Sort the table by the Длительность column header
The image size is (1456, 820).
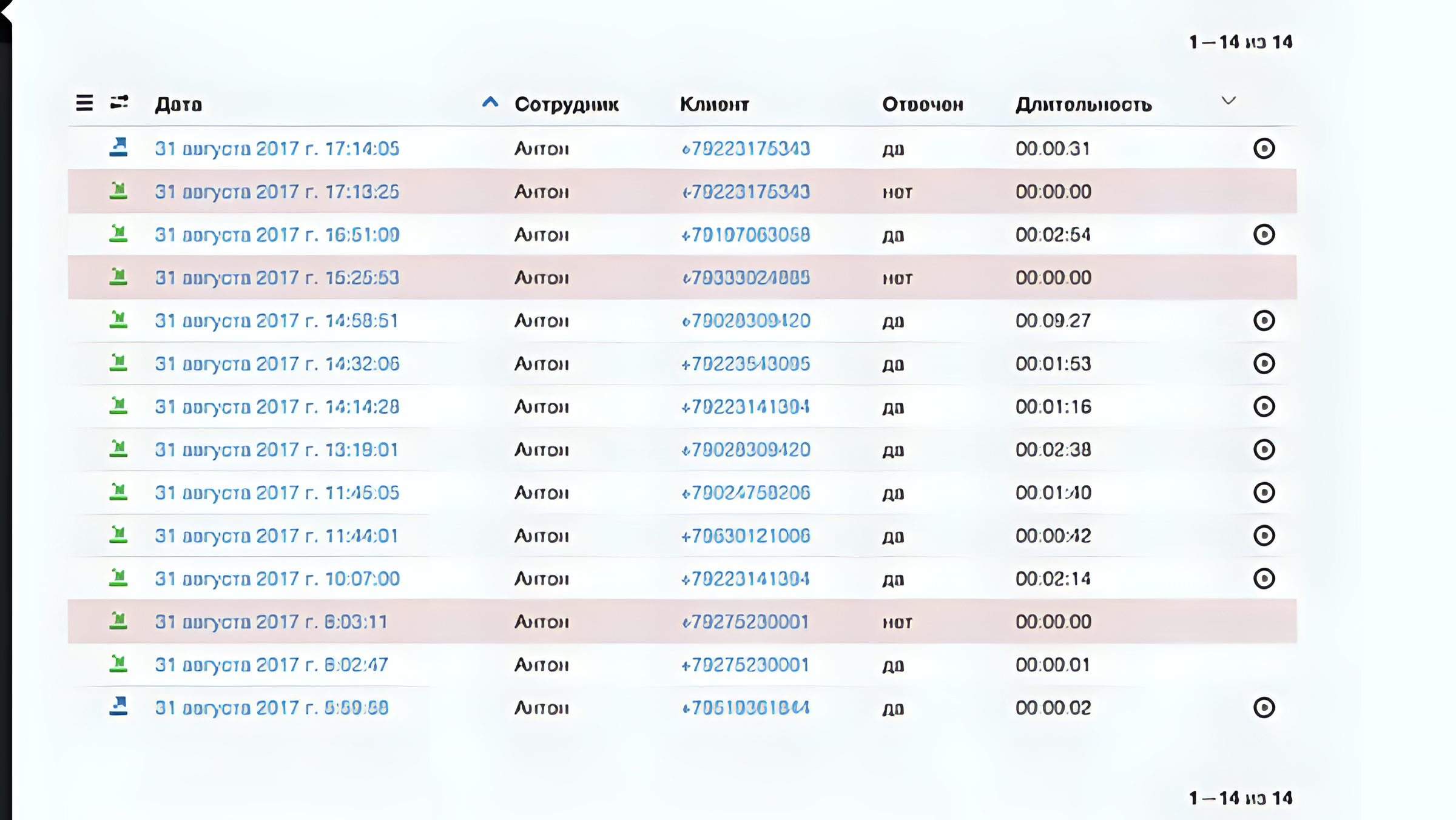click(x=1084, y=105)
